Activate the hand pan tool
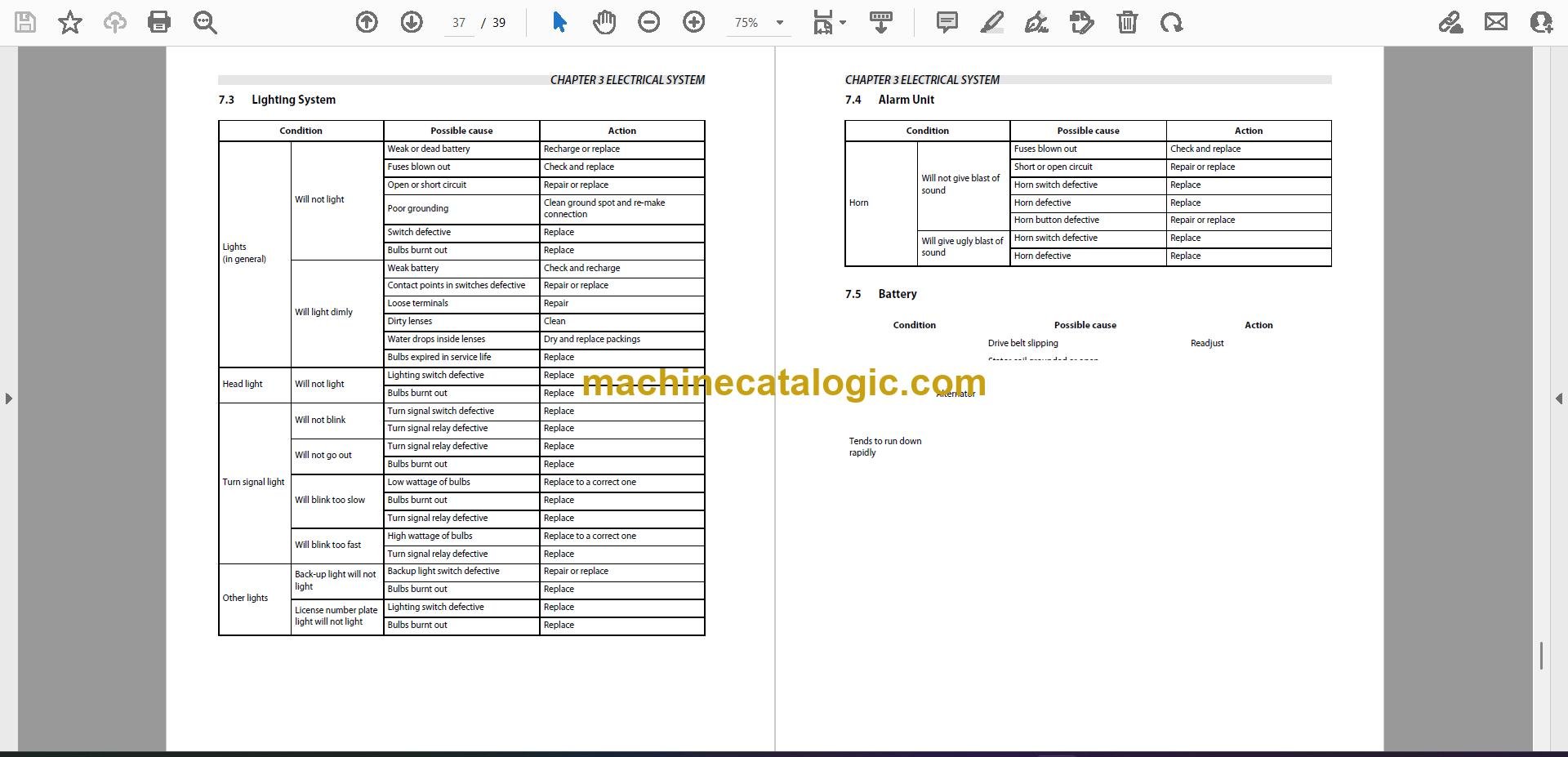 pyautogui.click(x=604, y=22)
